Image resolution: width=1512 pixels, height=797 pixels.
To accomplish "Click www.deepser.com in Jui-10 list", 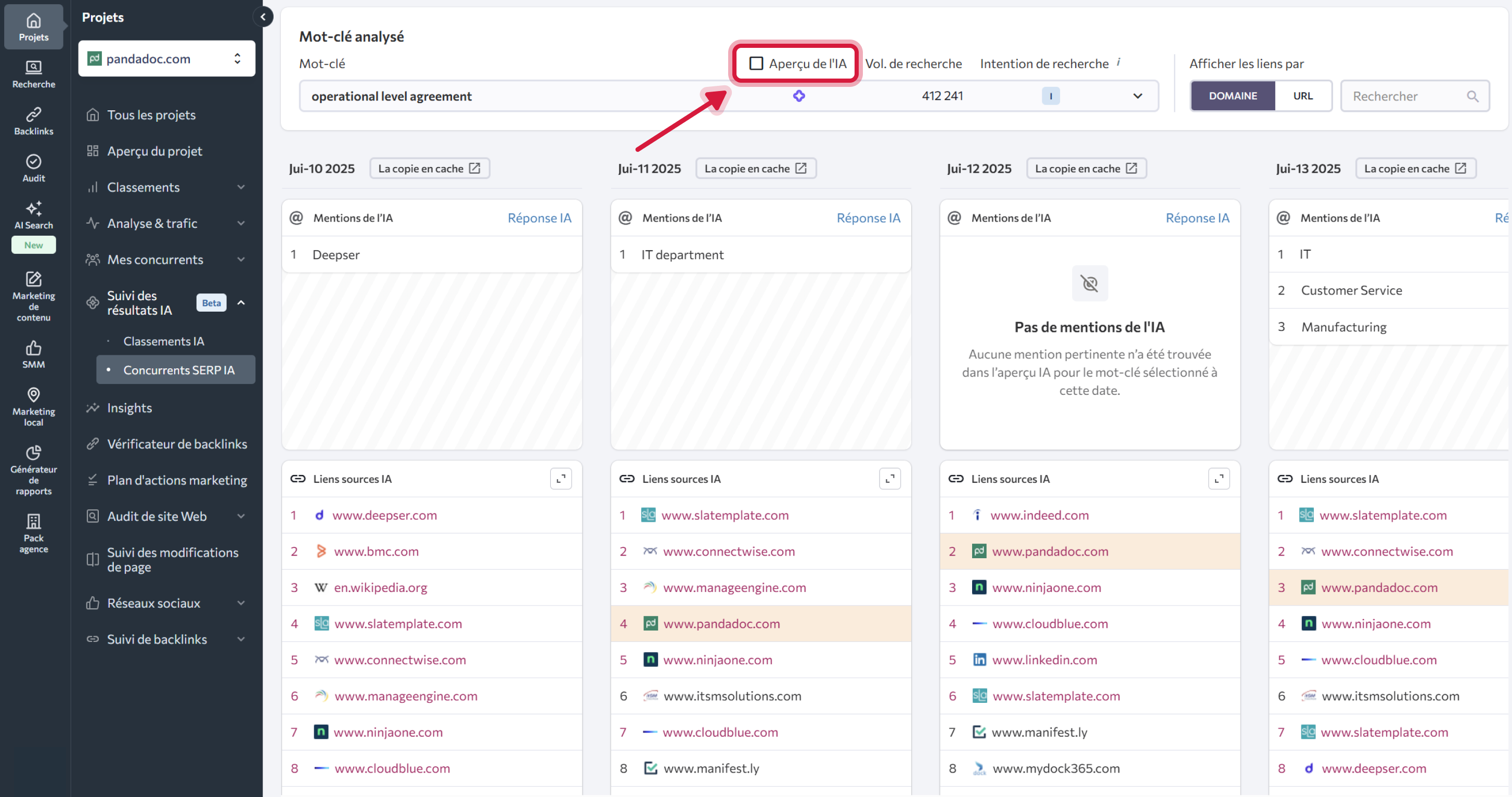I will [x=384, y=515].
